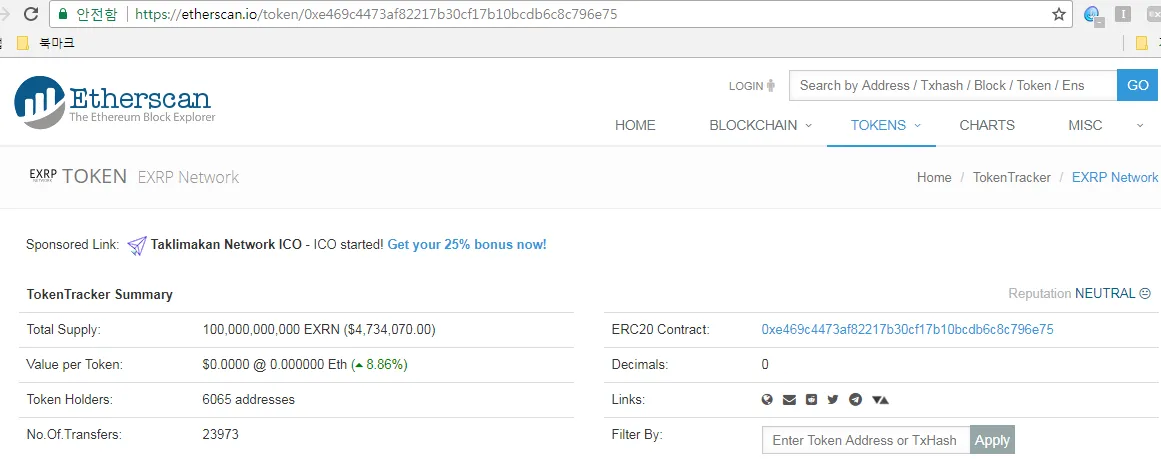Click the Home breadcrumb link
Viewport: 1161px width, 459px height.
[934, 178]
